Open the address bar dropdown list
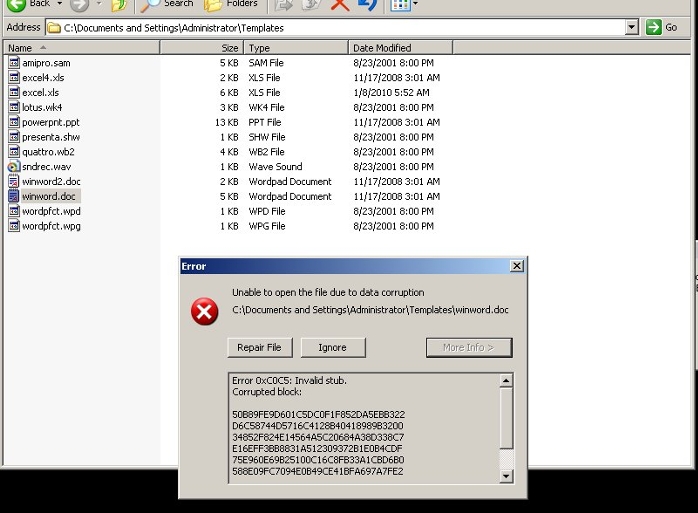Image resolution: width=698 pixels, height=513 pixels. (x=632, y=28)
